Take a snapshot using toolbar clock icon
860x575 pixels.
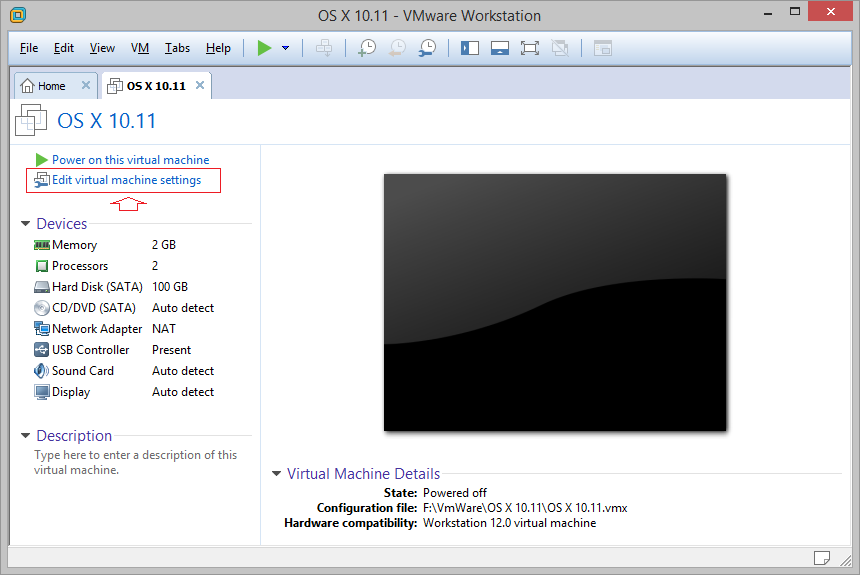(x=367, y=48)
